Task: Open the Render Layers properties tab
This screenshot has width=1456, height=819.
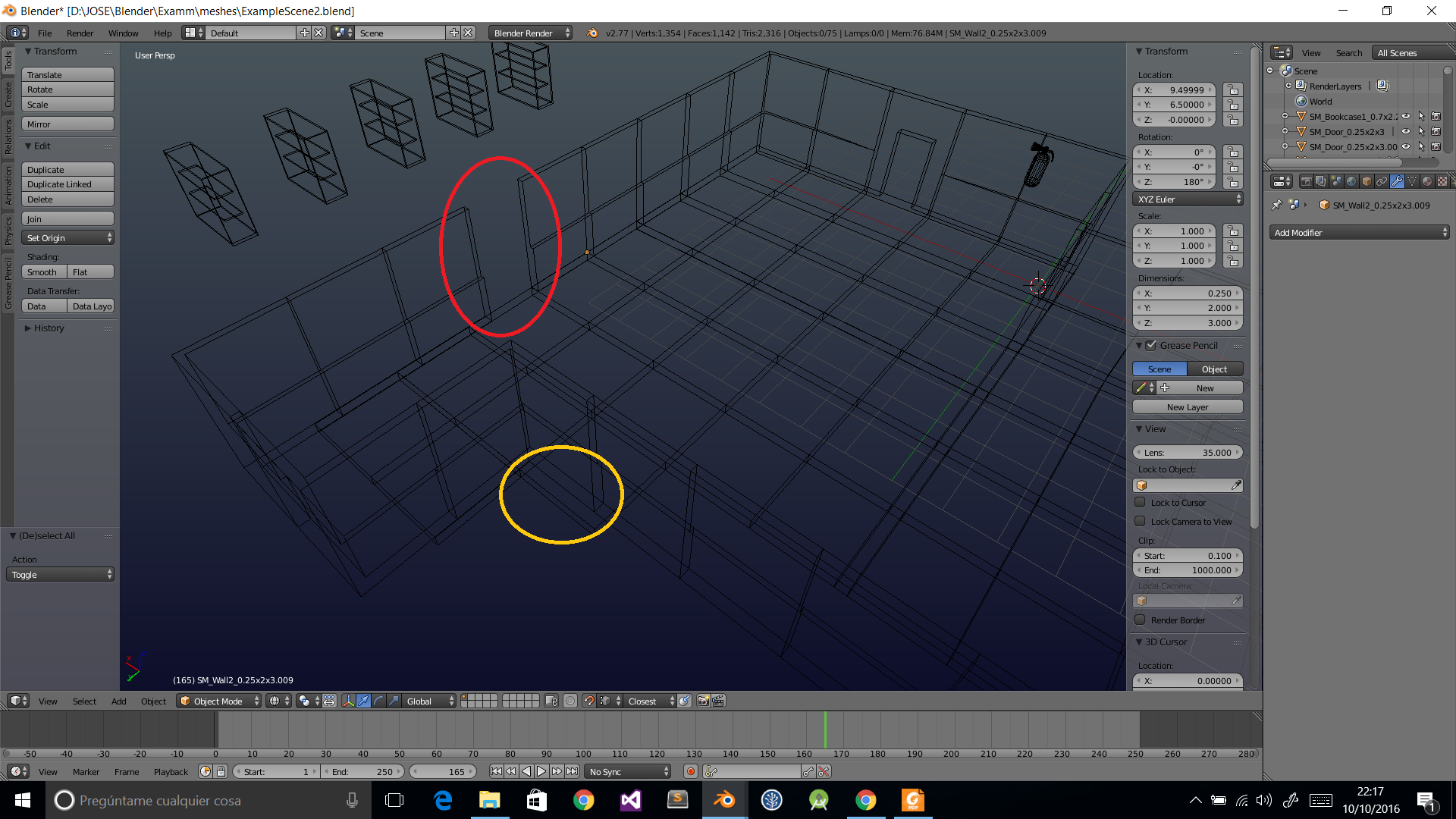Action: 1321,181
